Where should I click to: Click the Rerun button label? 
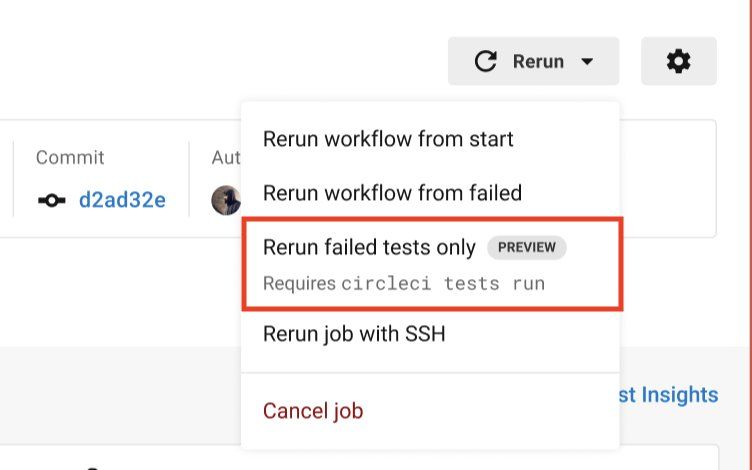pos(538,61)
